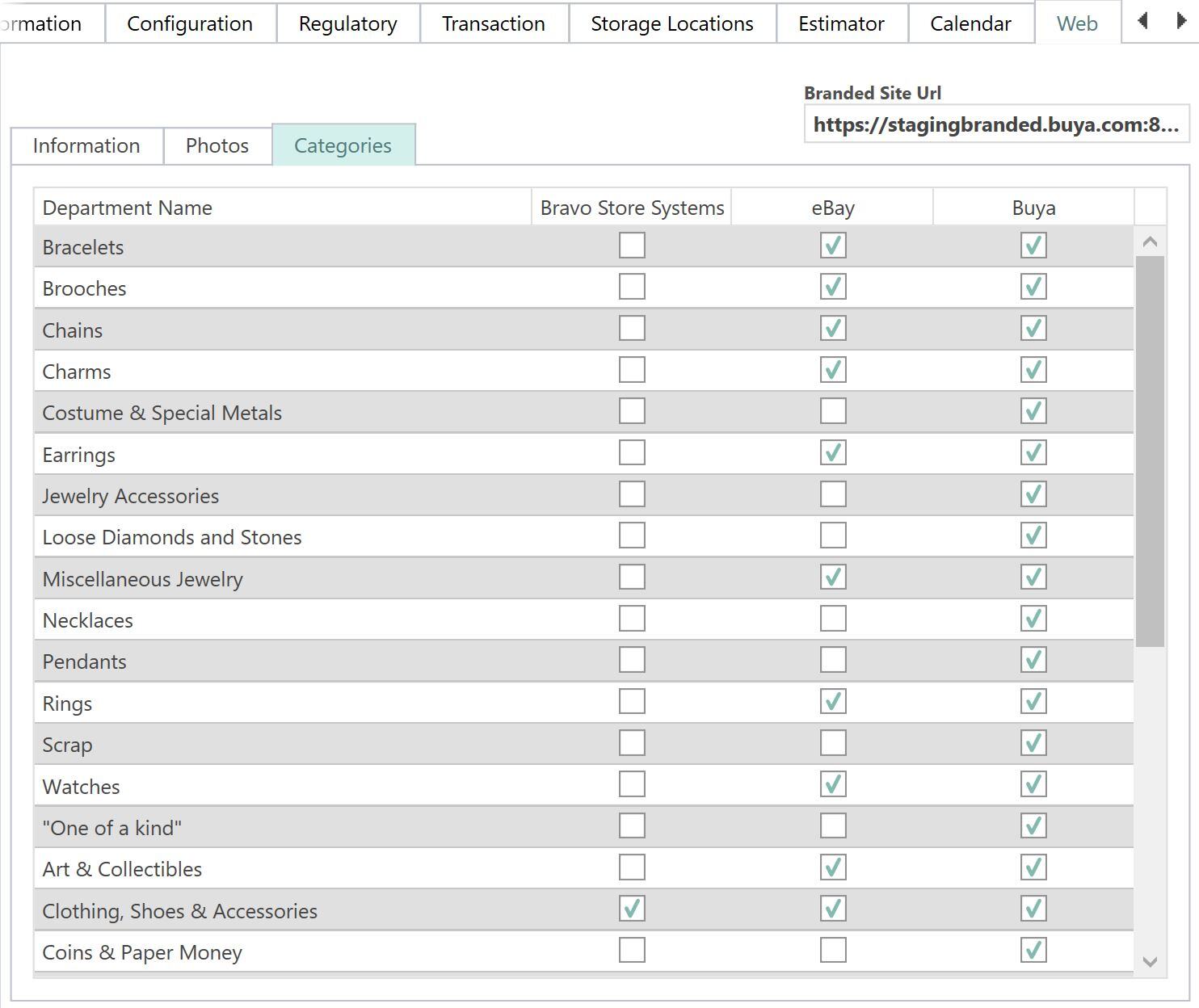Image resolution: width=1199 pixels, height=1008 pixels.
Task: Select the Necklaces department name
Action: click(x=88, y=620)
